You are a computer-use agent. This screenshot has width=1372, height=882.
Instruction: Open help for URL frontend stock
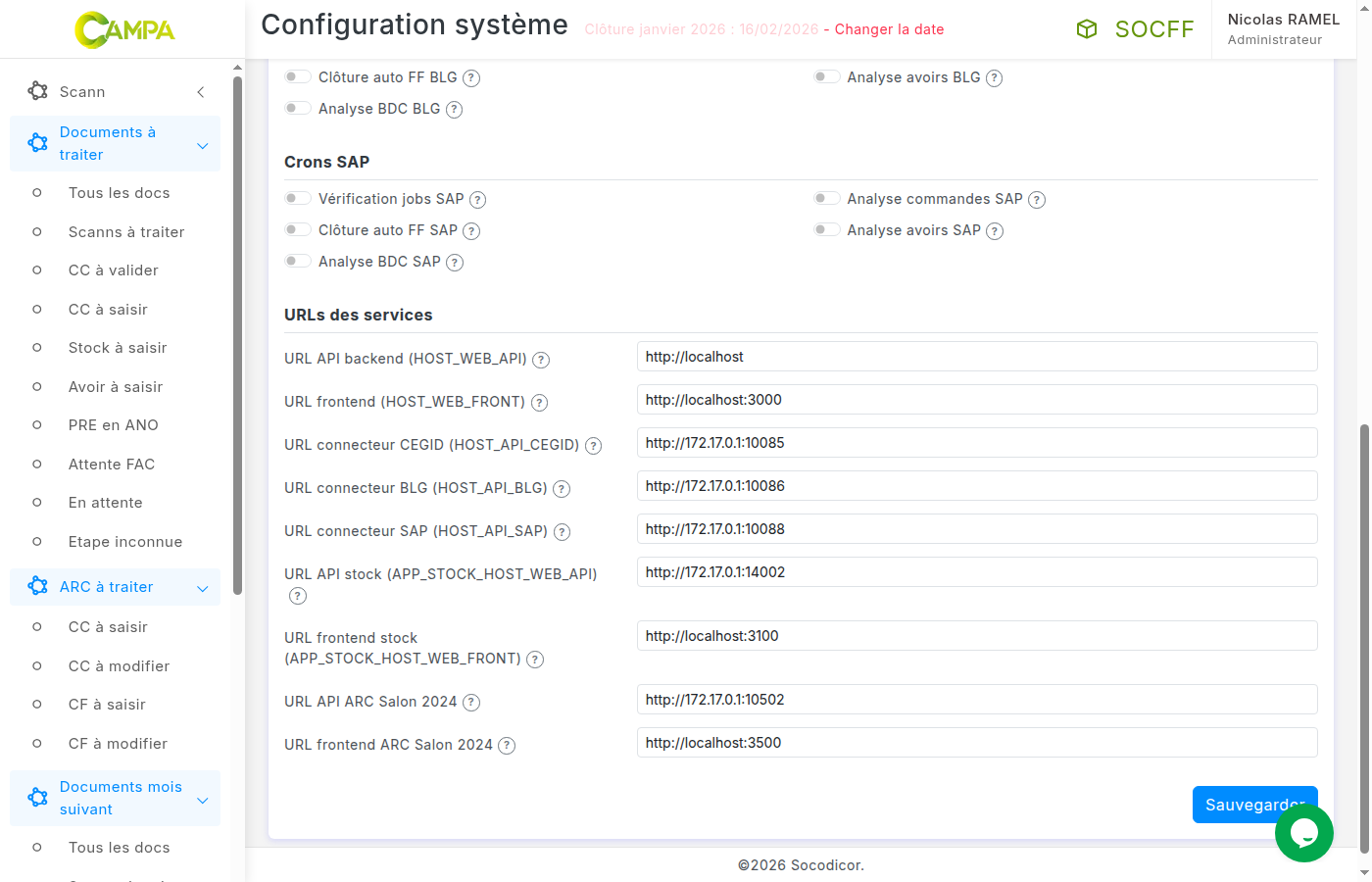pyautogui.click(x=535, y=660)
